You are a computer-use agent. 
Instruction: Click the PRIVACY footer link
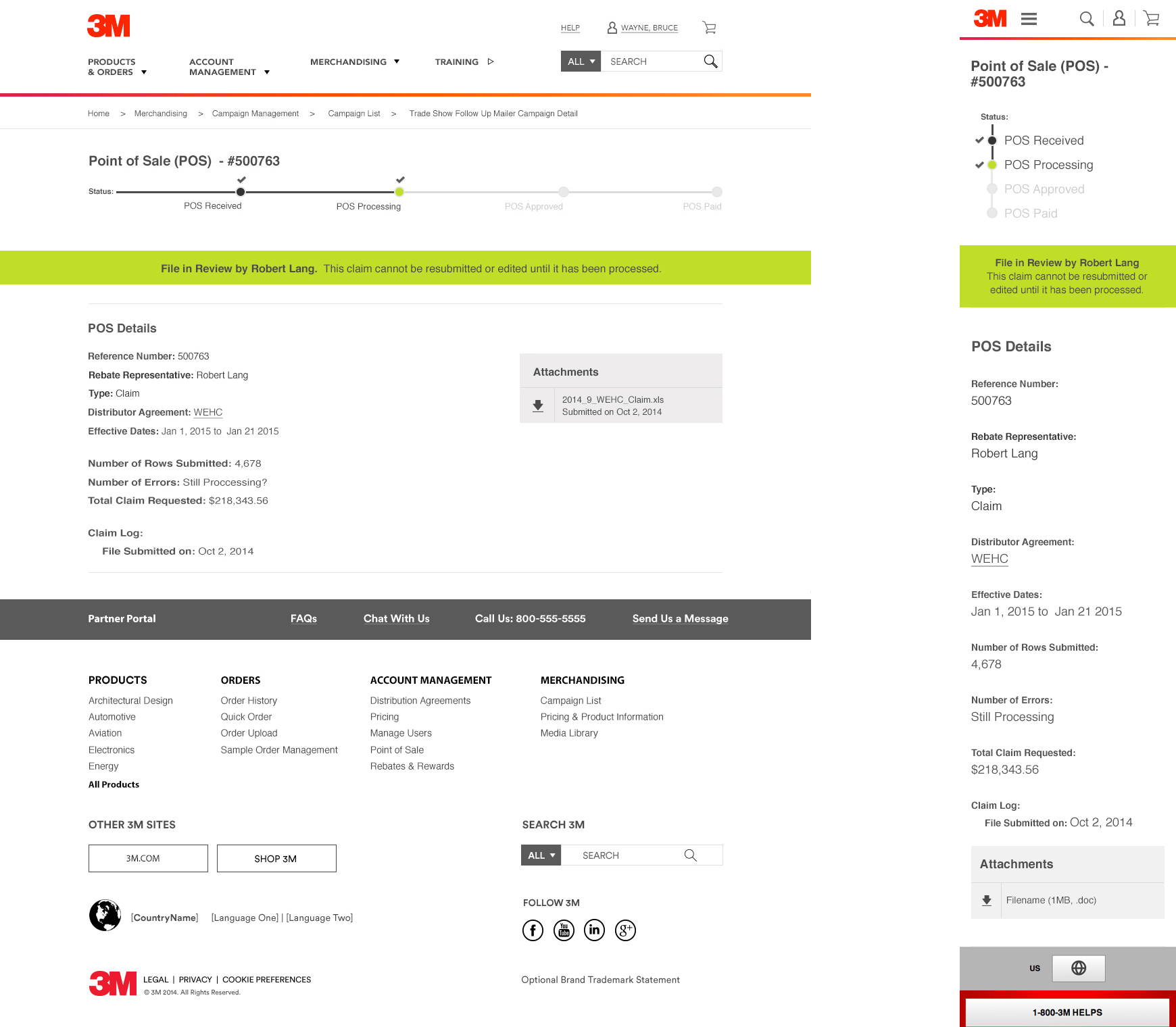(x=195, y=980)
